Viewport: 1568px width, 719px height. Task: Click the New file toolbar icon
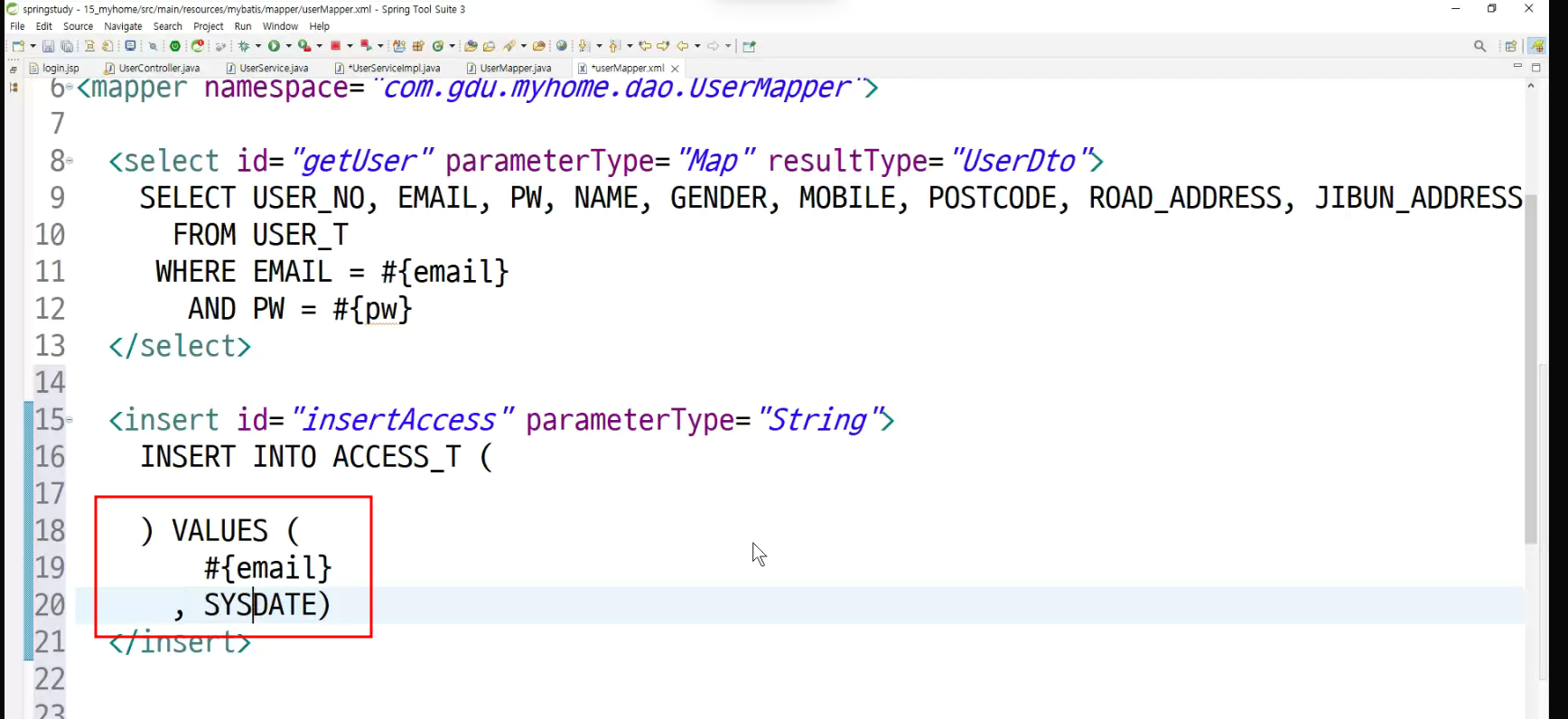pos(18,46)
